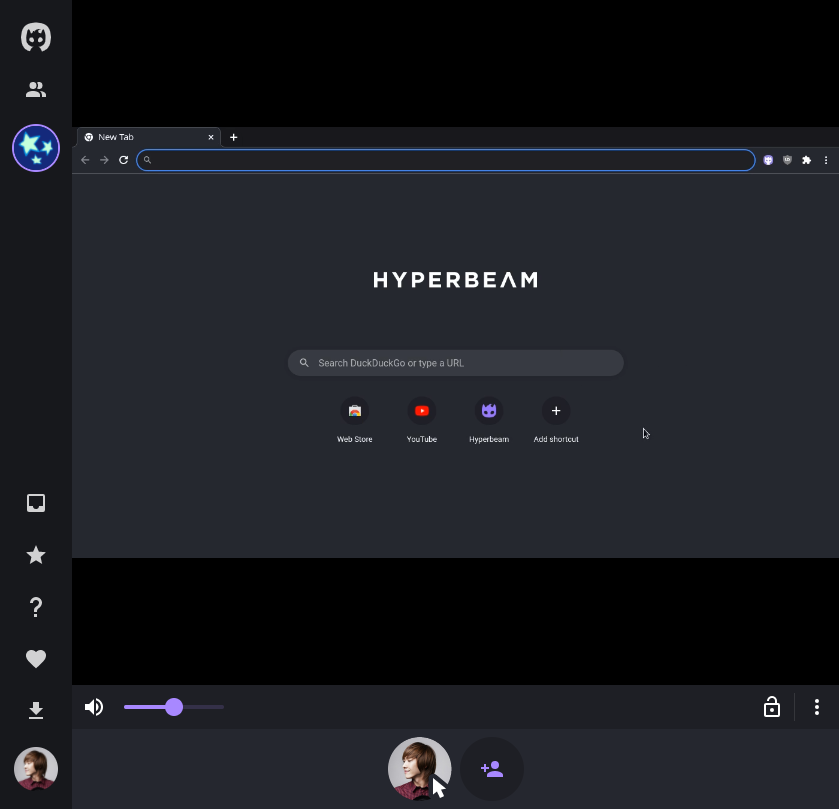839x809 pixels.
Task: Mute the volume speaker icon
Action: coord(94,707)
